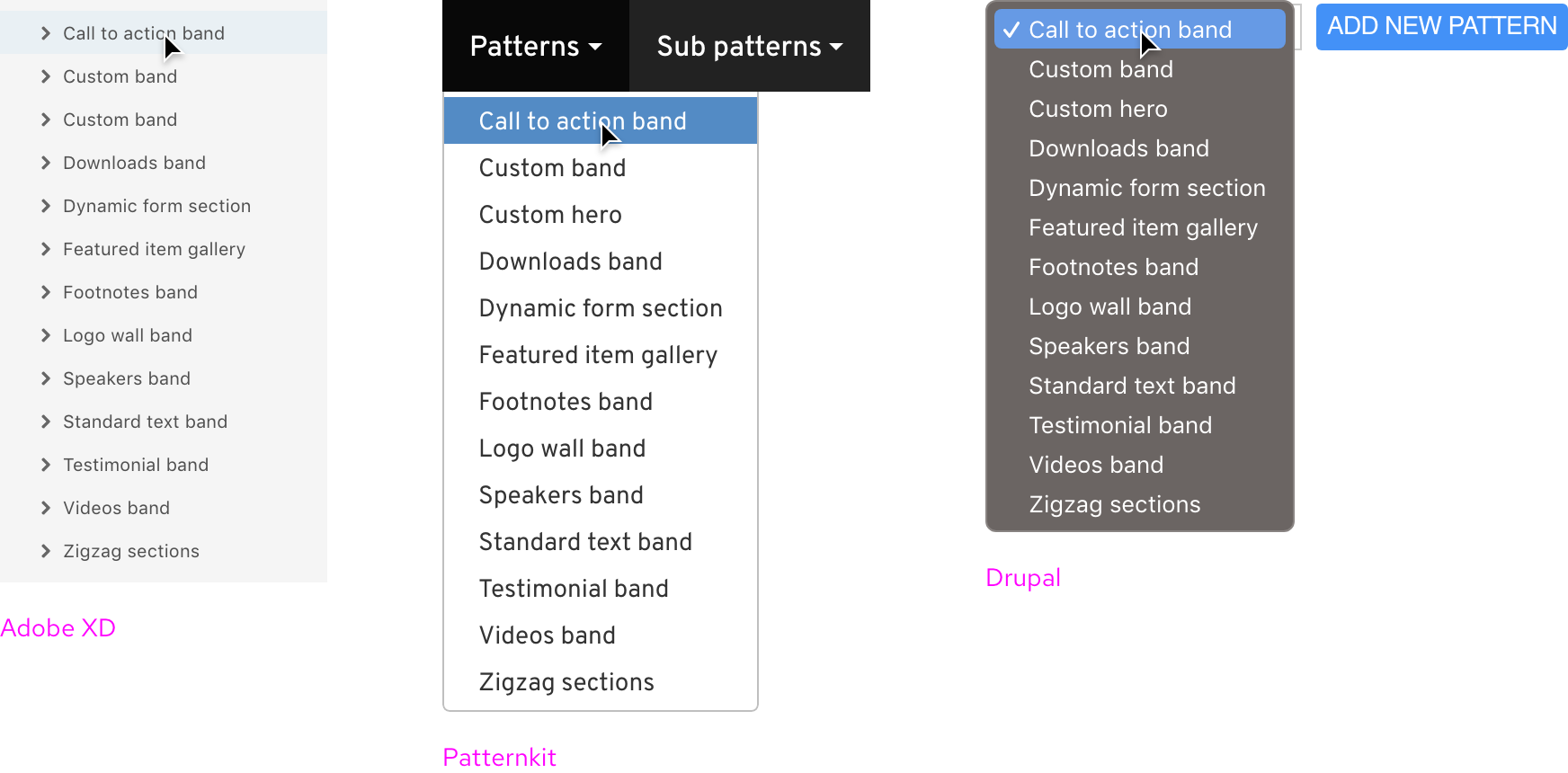Viewport: 1568px width, 773px height.
Task: Pick Logo wall band in the Drupal select list
Action: point(1109,307)
